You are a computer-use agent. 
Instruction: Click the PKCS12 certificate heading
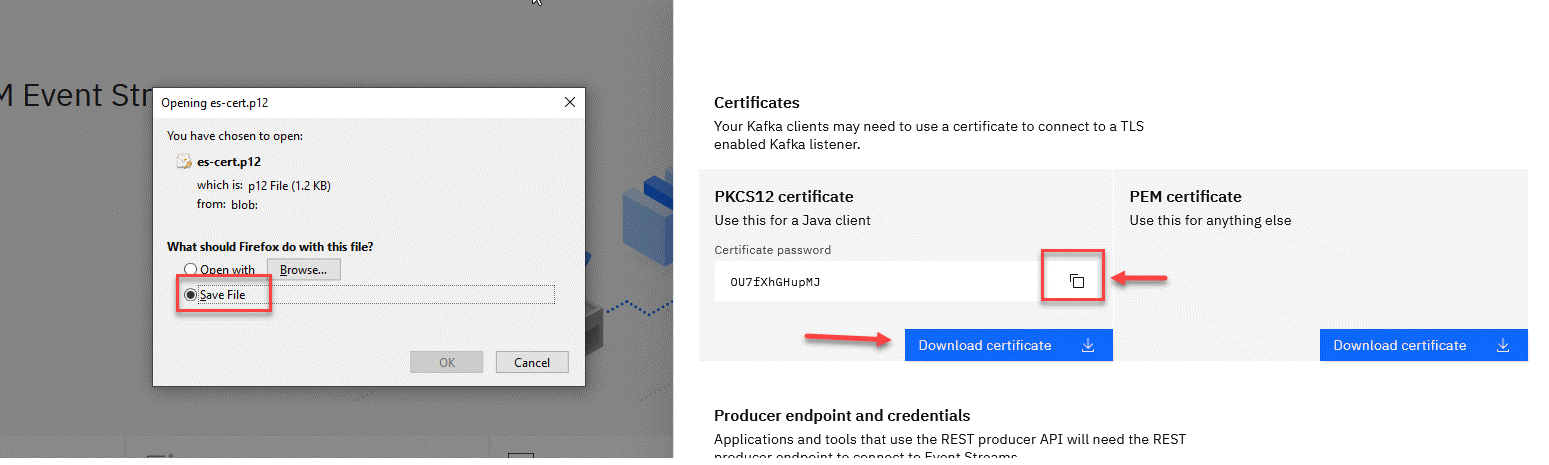coord(783,197)
